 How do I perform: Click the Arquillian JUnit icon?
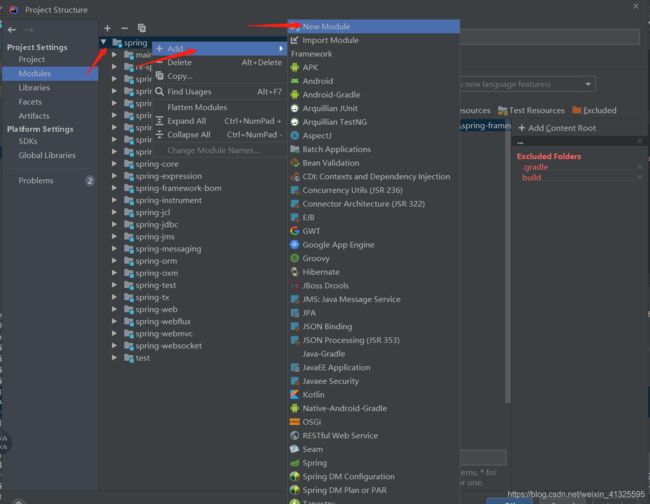click(295, 109)
